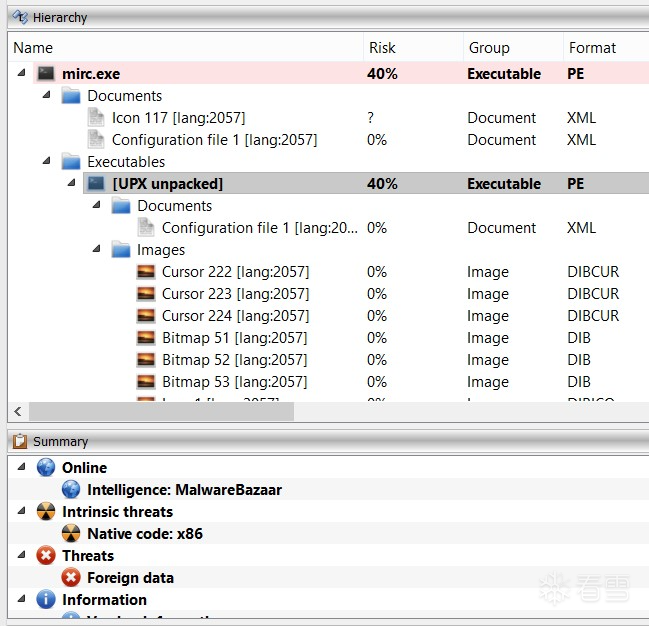Open Intelligence: MalwareBazaar summary entry
This screenshot has width=649, height=626.
pyautogui.click(x=184, y=490)
